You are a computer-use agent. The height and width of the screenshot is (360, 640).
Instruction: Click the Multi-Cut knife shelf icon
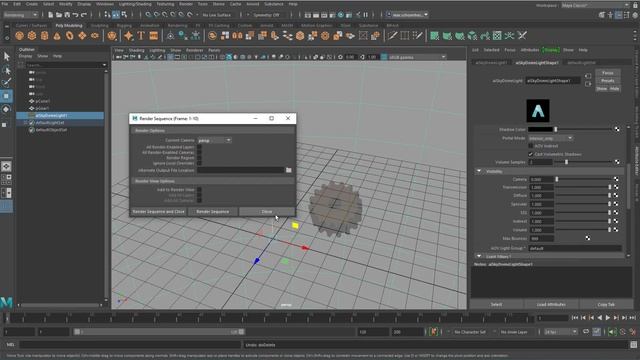[393, 36]
